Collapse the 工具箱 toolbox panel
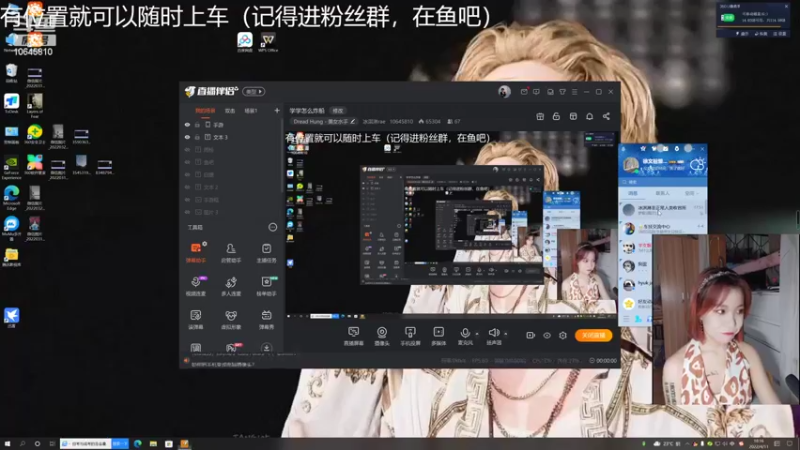 pos(272,227)
